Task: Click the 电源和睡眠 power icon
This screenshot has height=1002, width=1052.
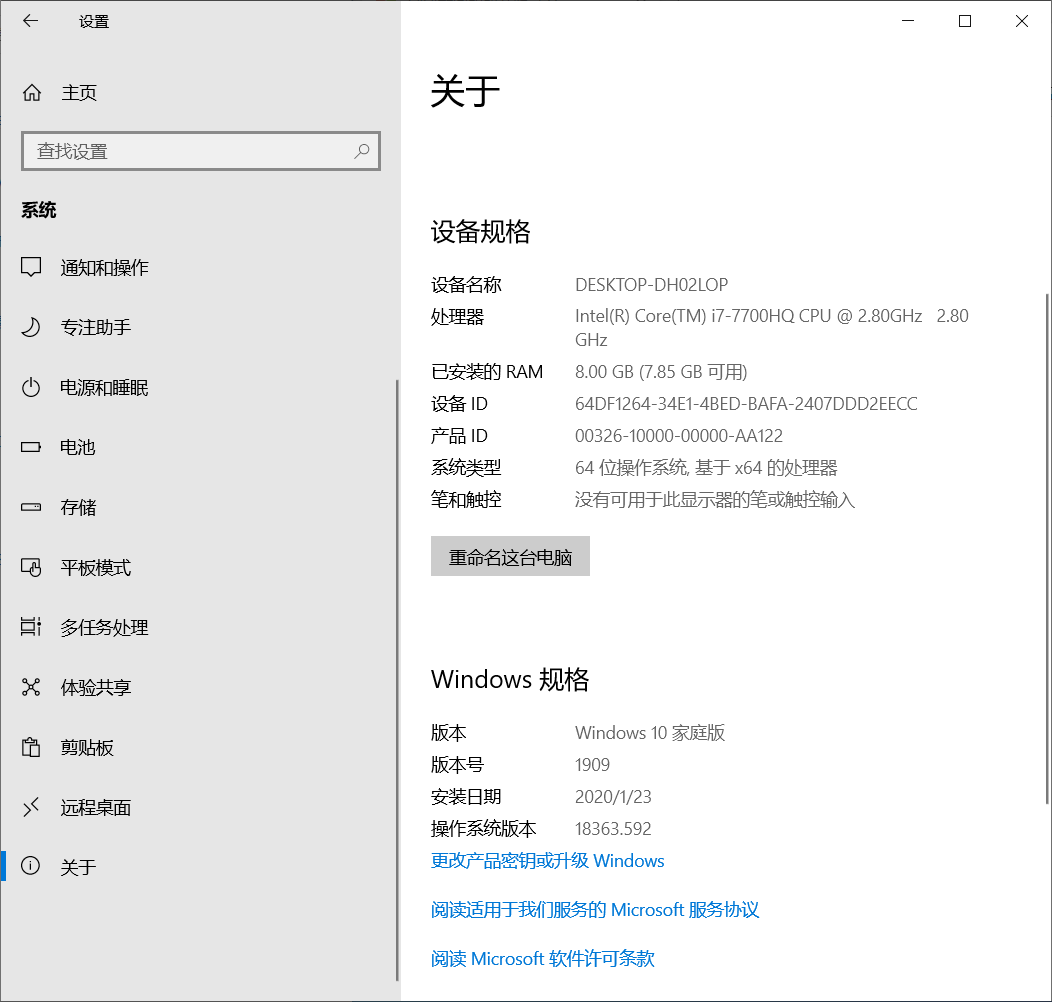Action: click(31, 387)
